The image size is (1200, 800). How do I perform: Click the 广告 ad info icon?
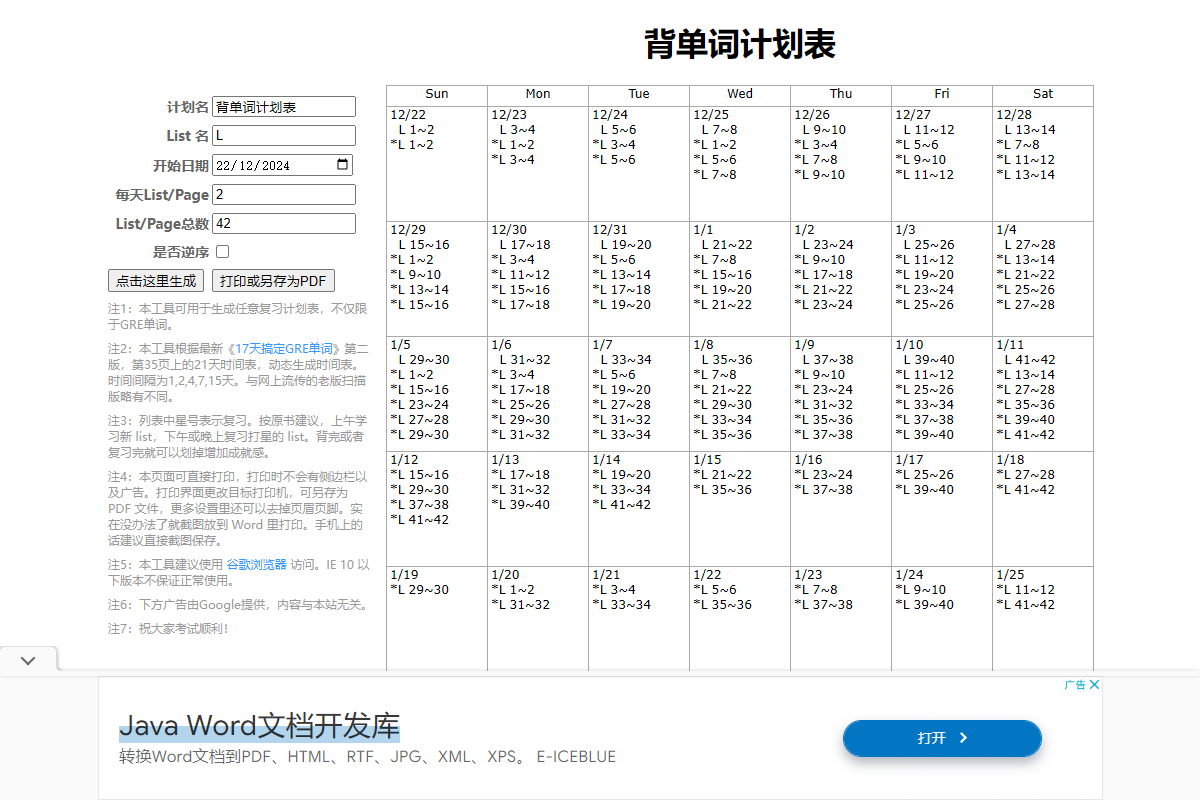coord(1075,684)
